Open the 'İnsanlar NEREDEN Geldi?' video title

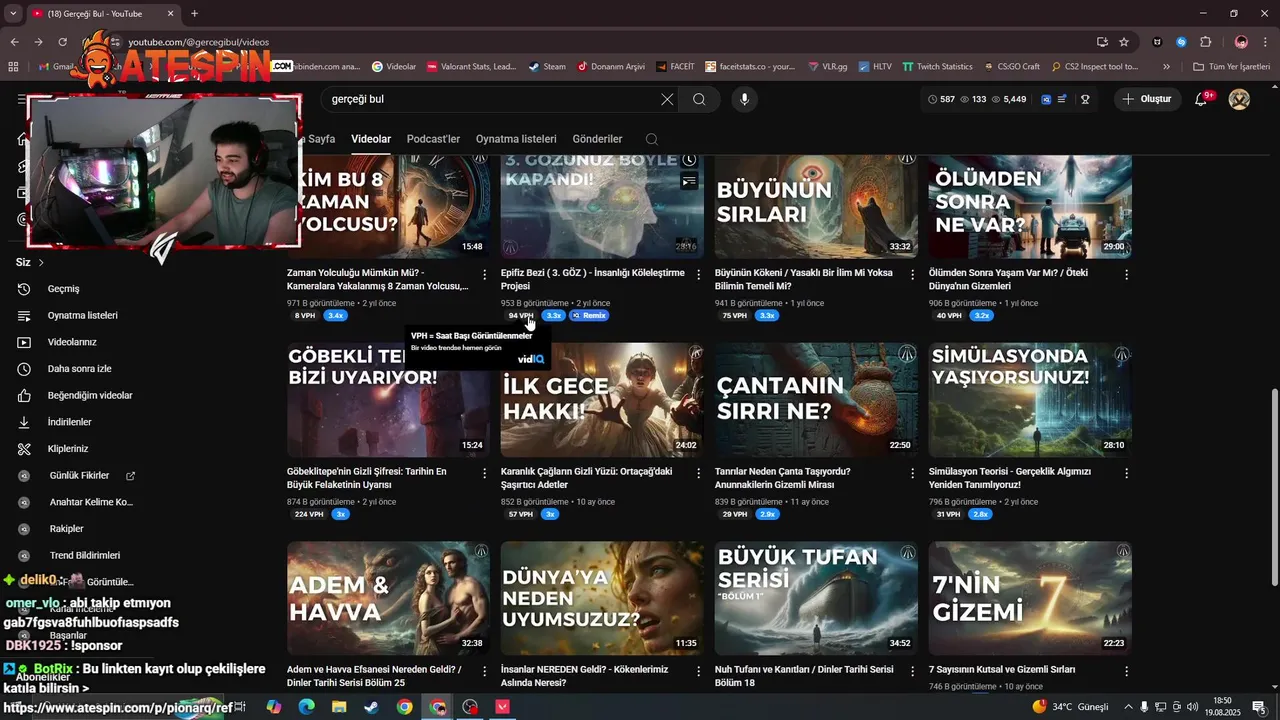click(586, 676)
